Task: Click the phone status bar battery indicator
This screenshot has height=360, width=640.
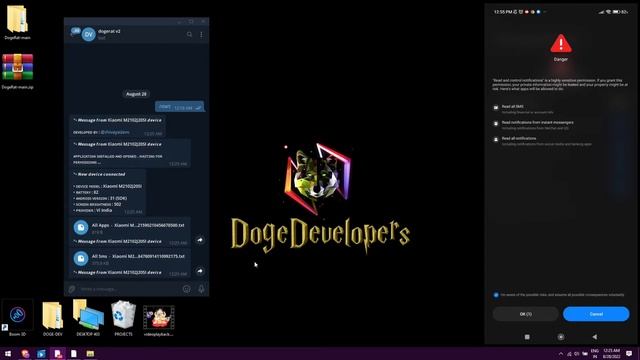Action: (620, 12)
